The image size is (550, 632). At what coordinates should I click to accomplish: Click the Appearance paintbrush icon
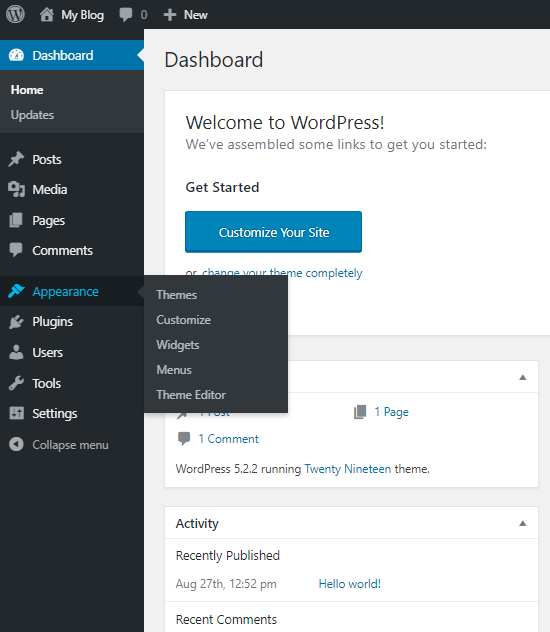(16, 291)
